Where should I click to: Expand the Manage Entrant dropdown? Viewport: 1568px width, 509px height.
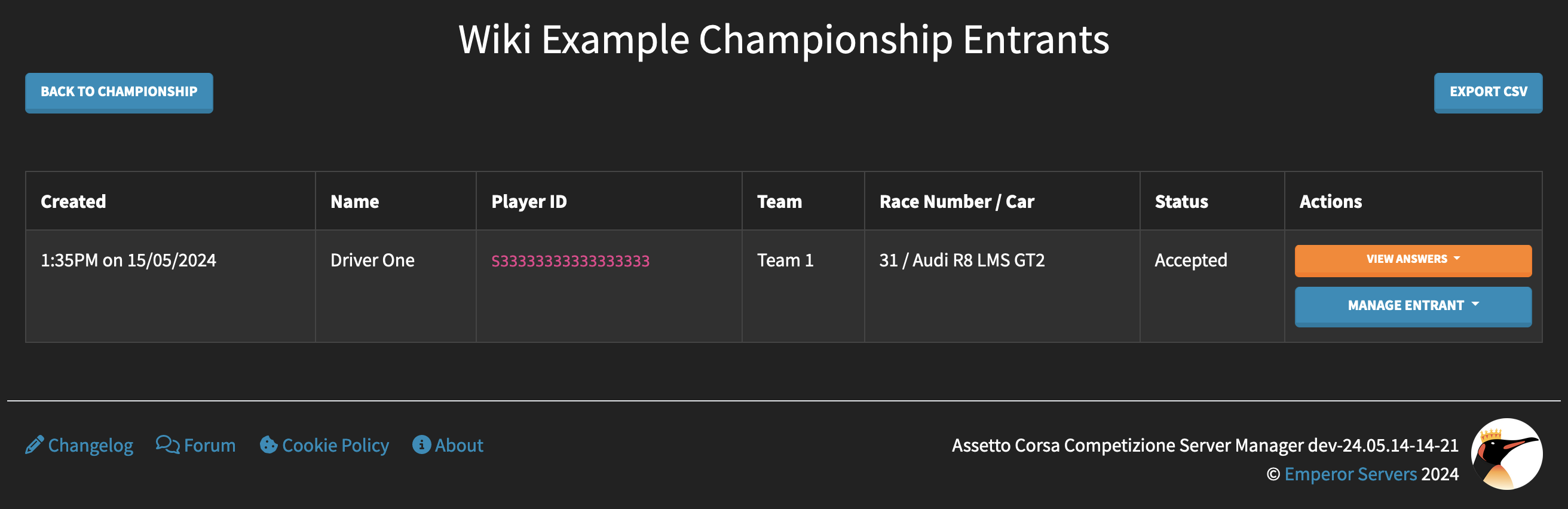(x=1412, y=306)
